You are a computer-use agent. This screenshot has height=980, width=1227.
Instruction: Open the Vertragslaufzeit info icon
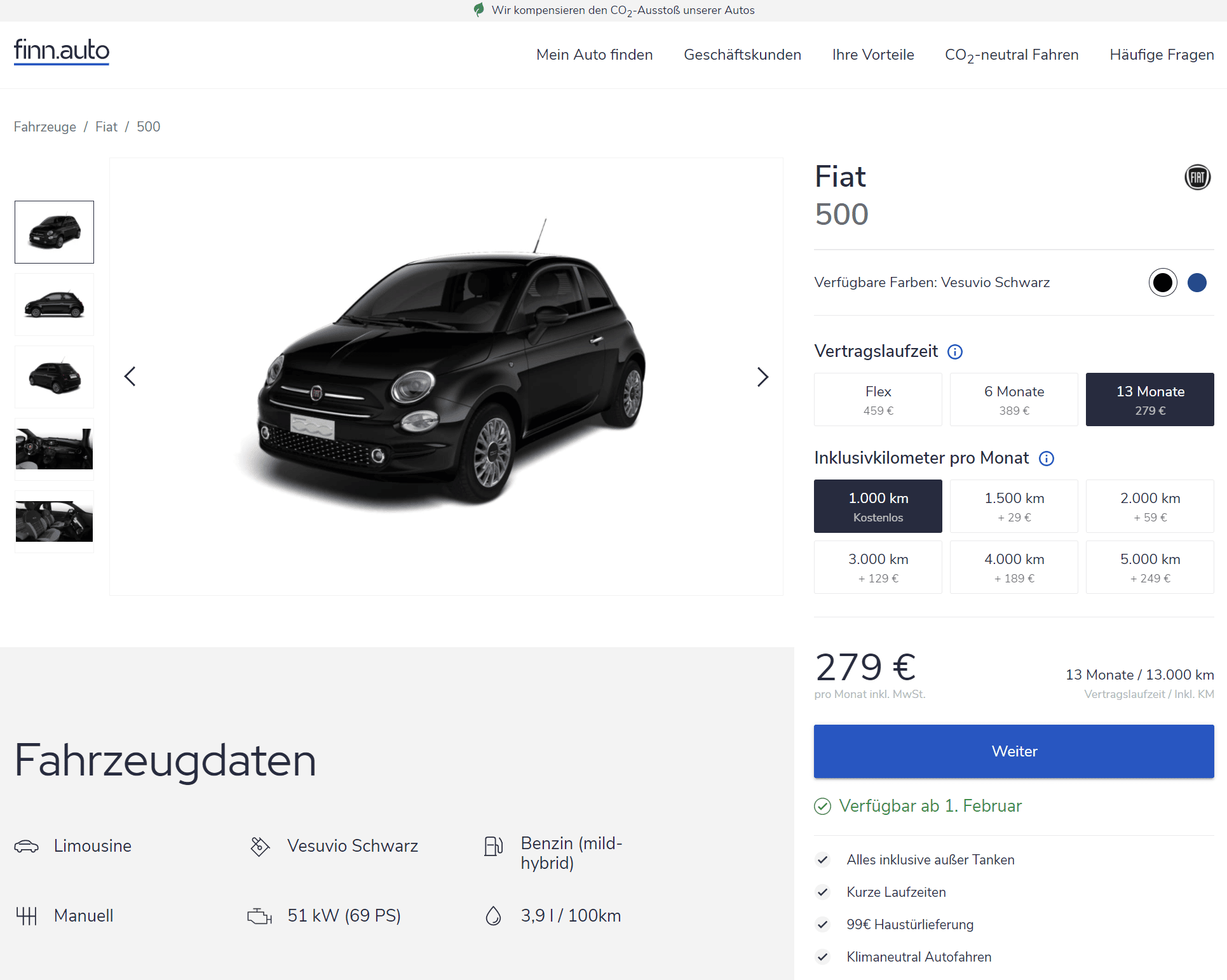955,352
